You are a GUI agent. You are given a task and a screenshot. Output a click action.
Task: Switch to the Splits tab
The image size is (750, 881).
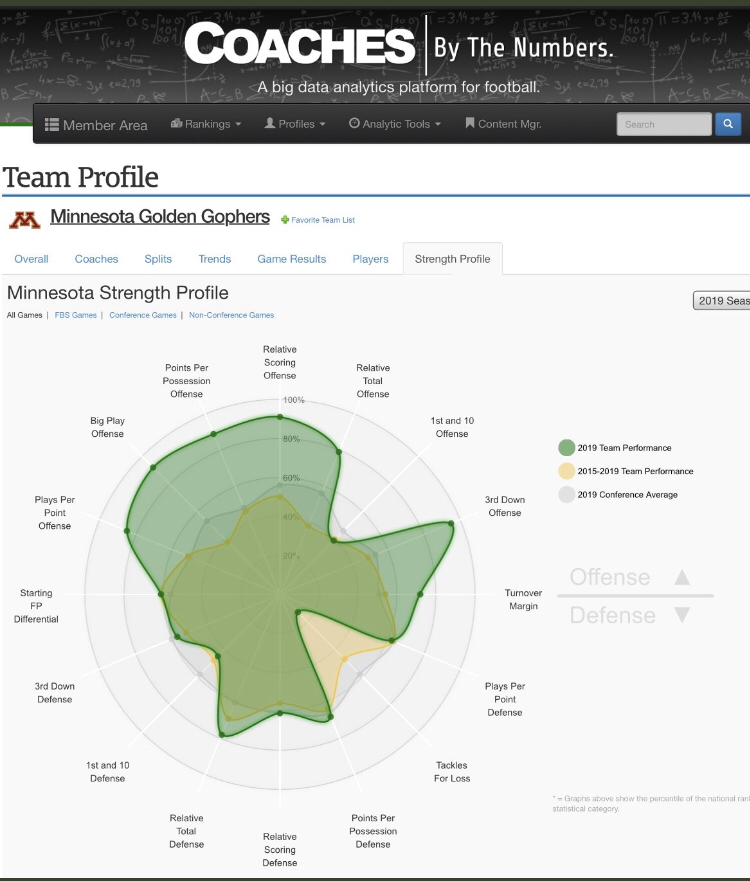pyautogui.click(x=158, y=259)
